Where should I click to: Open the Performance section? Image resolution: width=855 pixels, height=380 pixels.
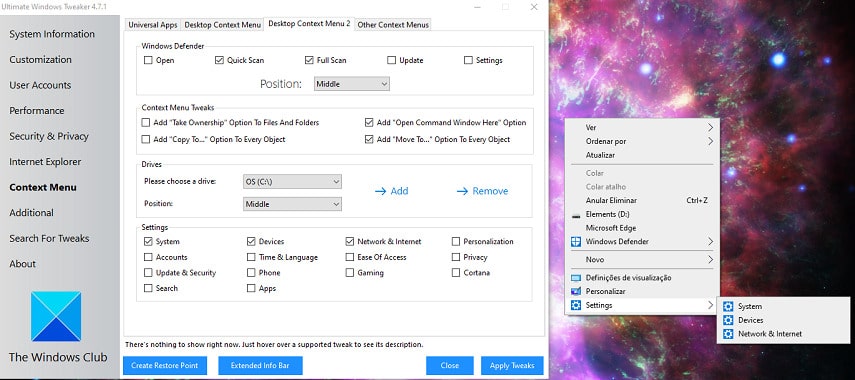pyautogui.click(x=37, y=111)
